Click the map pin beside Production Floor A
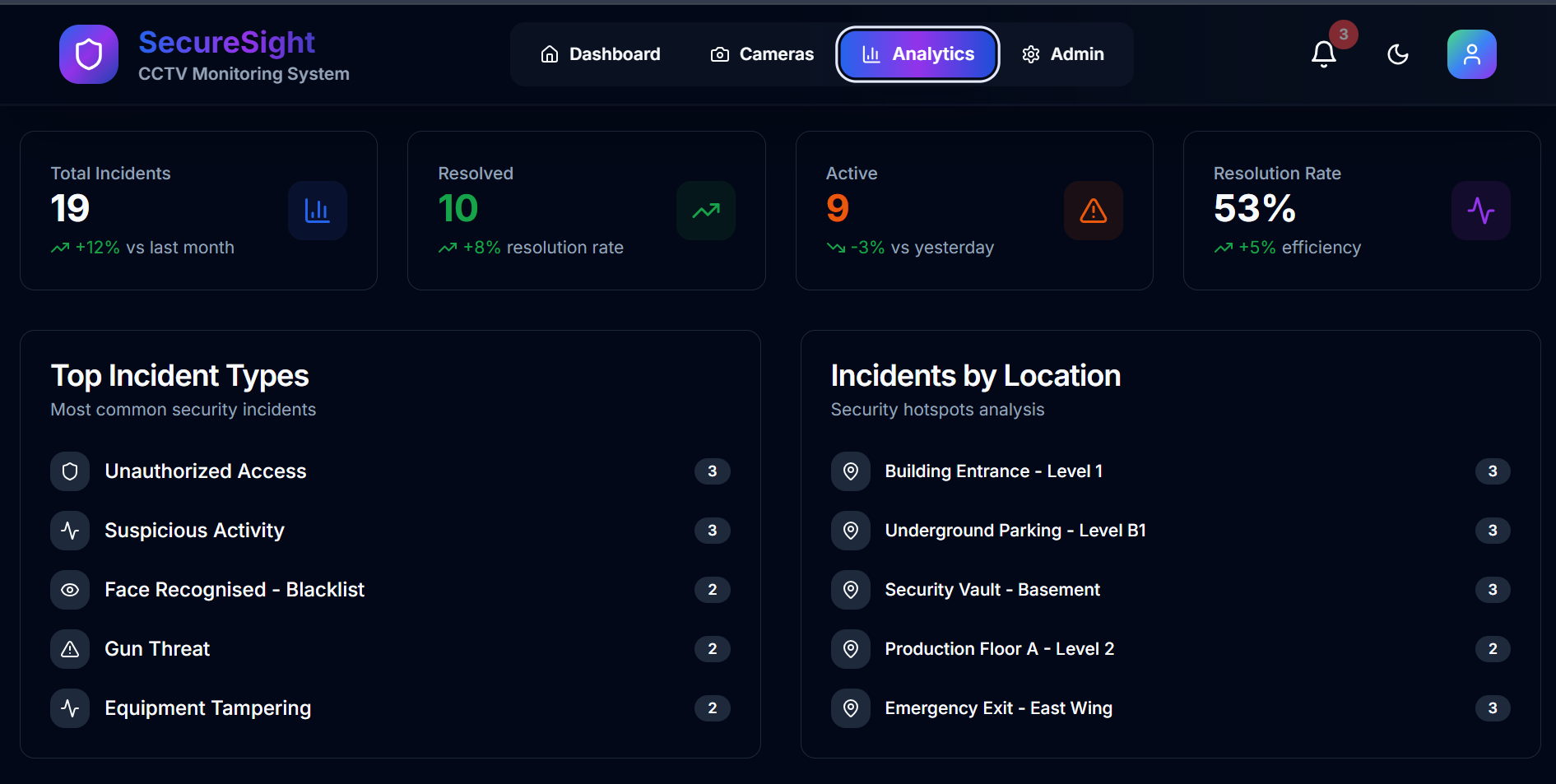Screen dimensions: 1556x784 851,649
